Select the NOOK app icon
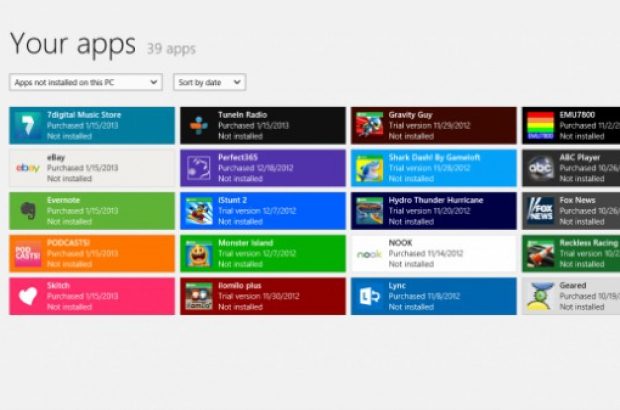Image resolution: width=620 pixels, height=410 pixels. [x=370, y=254]
